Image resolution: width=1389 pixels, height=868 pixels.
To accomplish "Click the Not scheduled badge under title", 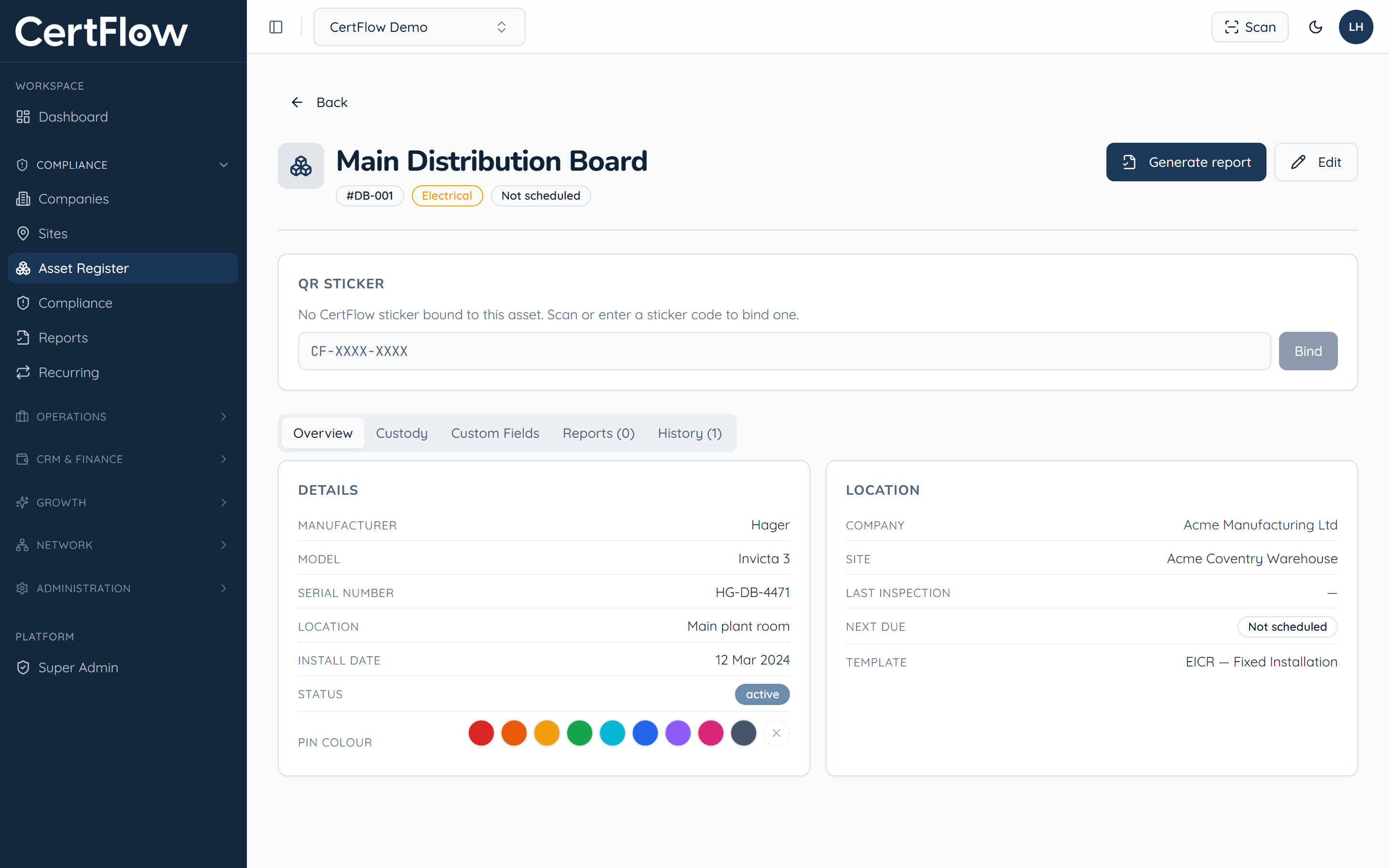I will (541, 196).
